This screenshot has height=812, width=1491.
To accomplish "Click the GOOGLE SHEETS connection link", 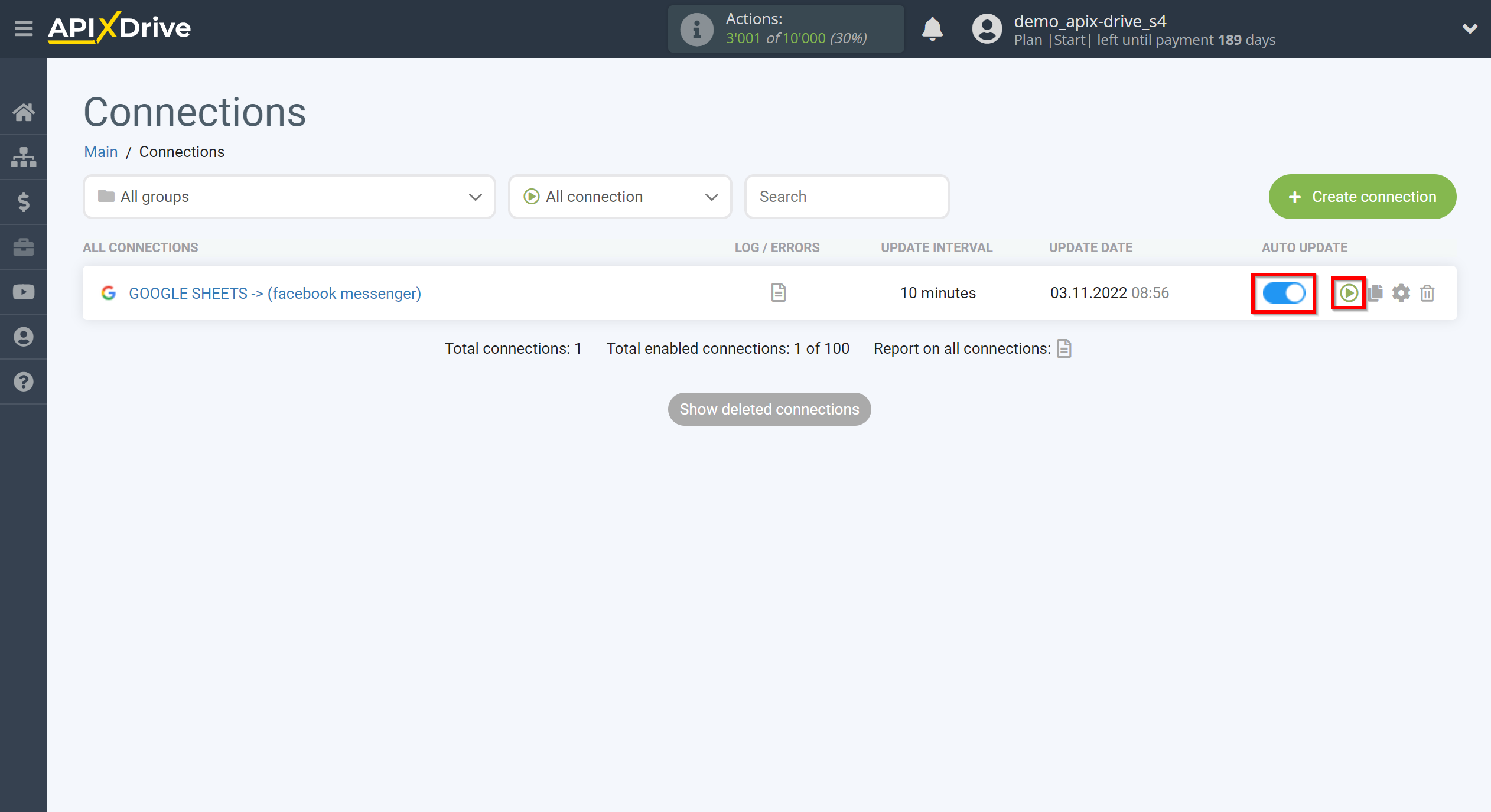I will coord(274,293).
